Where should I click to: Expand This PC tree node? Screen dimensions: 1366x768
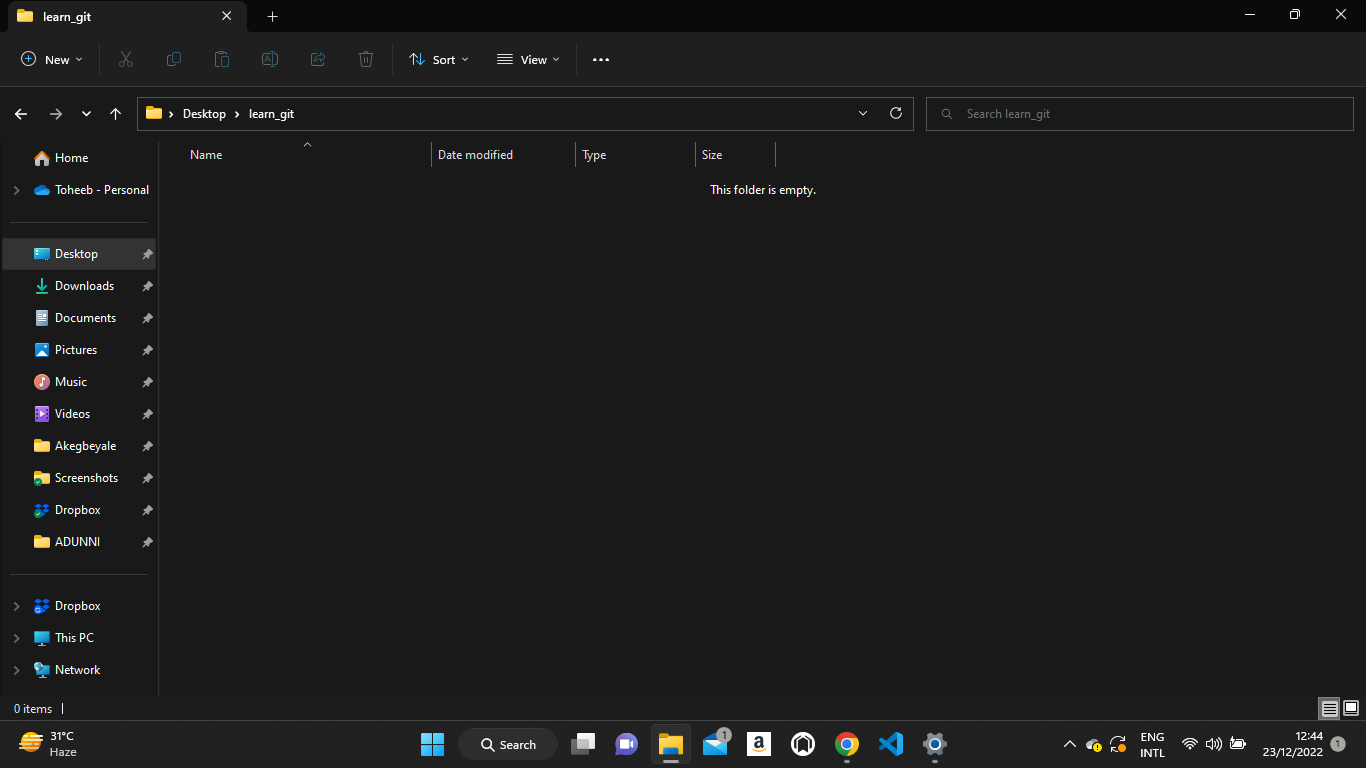(x=16, y=638)
